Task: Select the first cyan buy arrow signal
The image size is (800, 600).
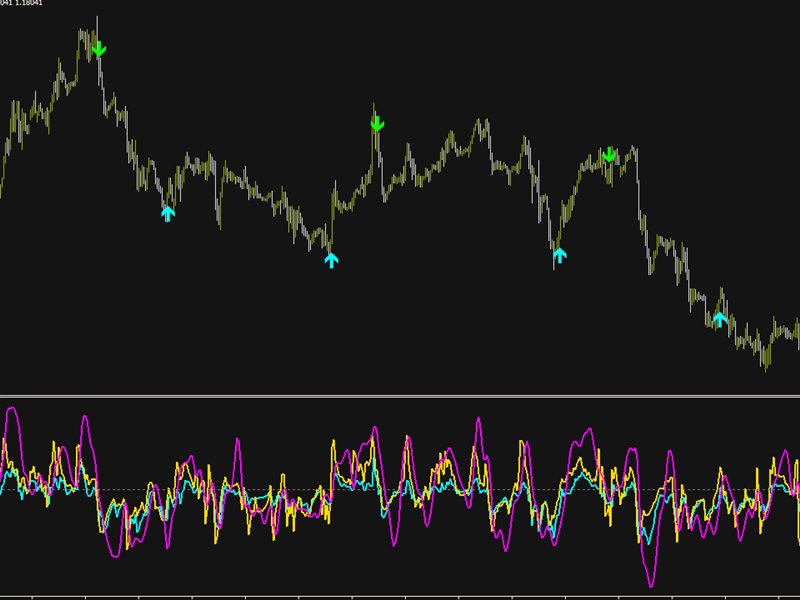Action: (x=168, y=213)
